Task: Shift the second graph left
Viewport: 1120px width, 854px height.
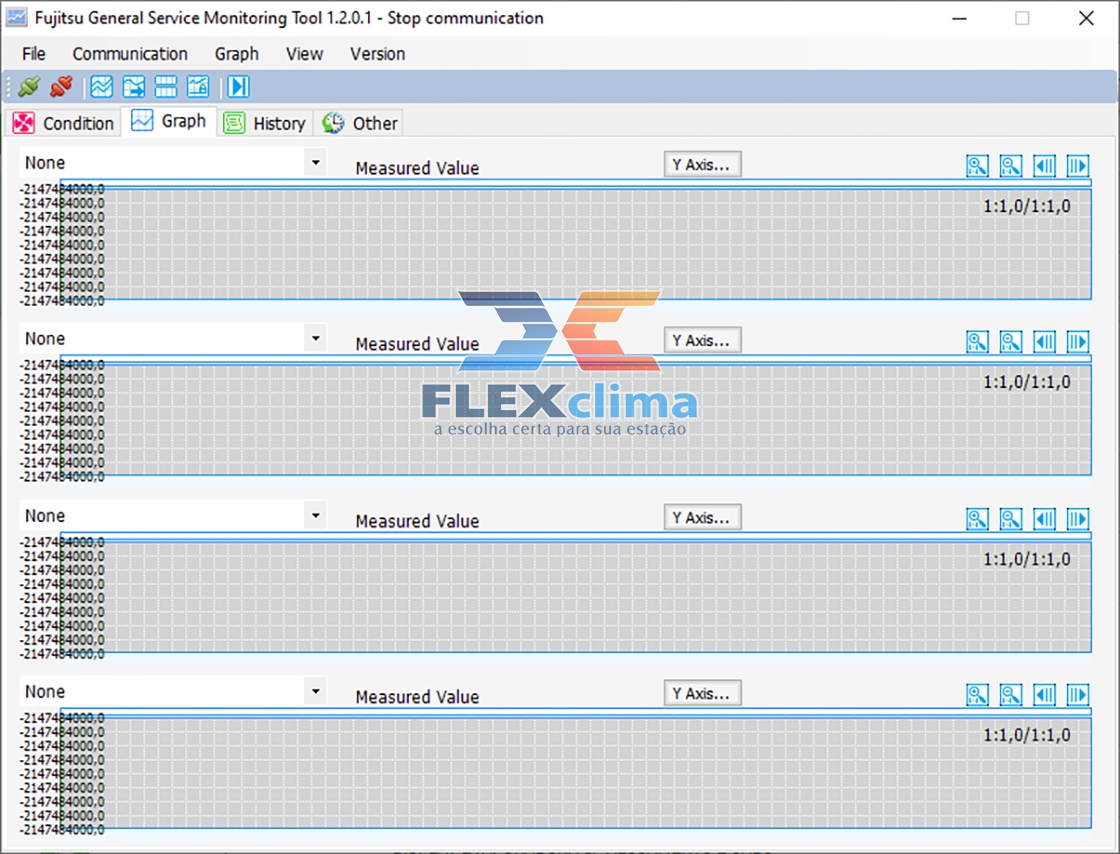Action: click(1044, 341)
